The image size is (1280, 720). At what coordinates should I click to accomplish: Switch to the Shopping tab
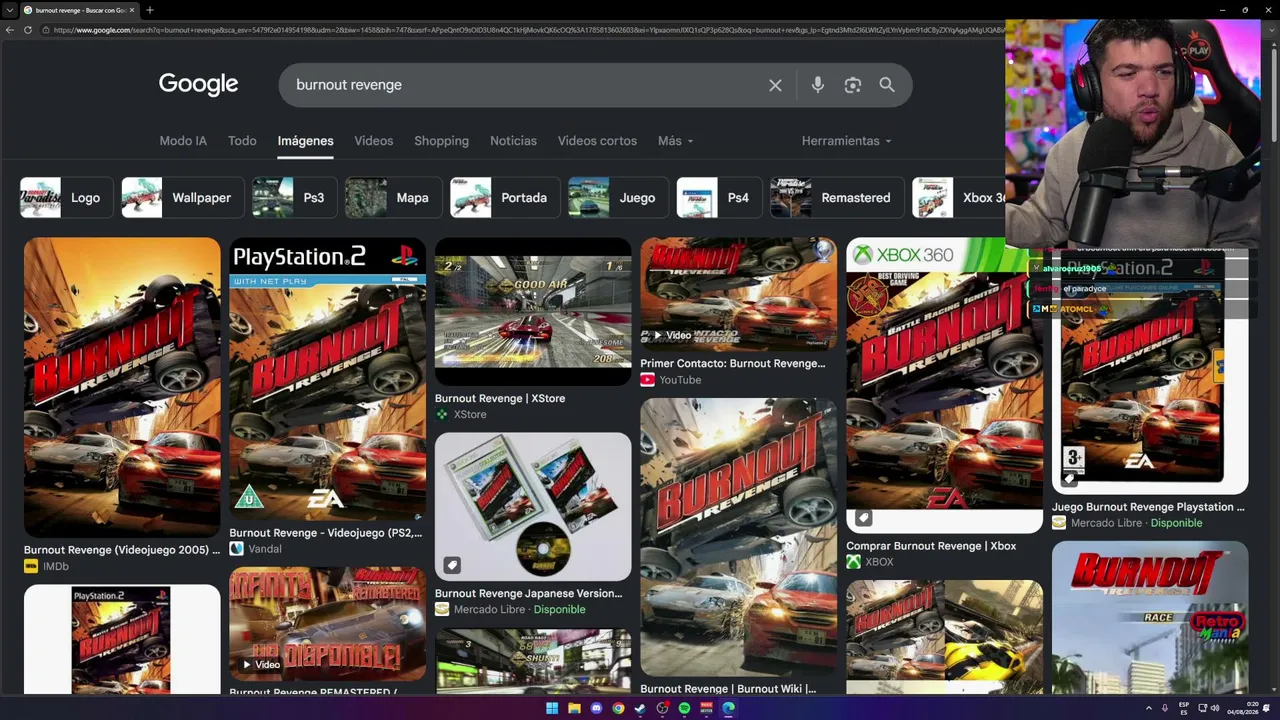point(441,141)
